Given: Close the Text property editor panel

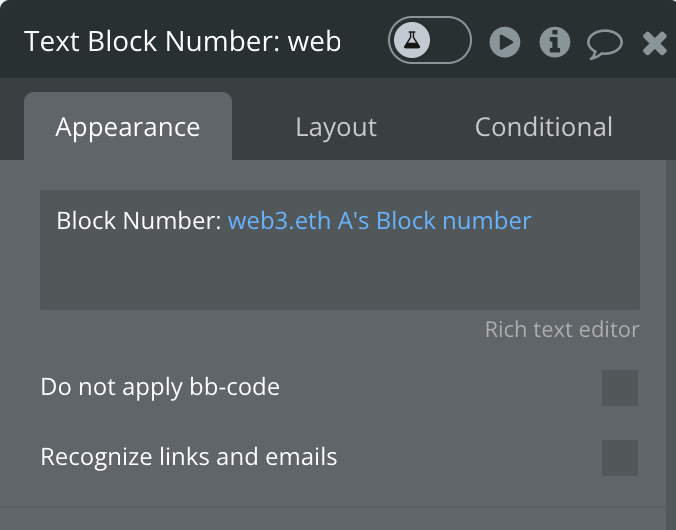Looking at the screenshot, I should pyautogui.click(x=654, y=44).
